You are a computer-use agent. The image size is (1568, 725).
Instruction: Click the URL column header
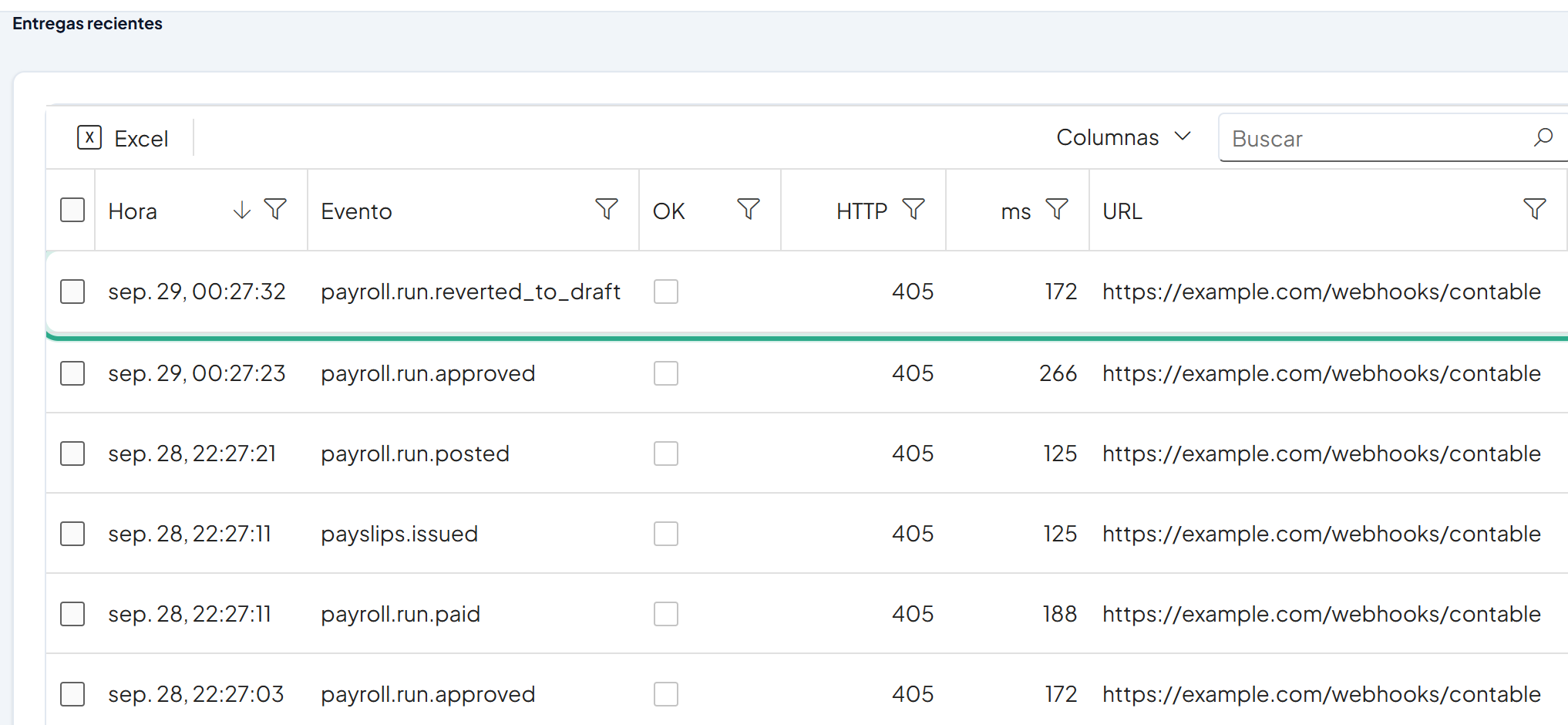(x=1122, y=211)
